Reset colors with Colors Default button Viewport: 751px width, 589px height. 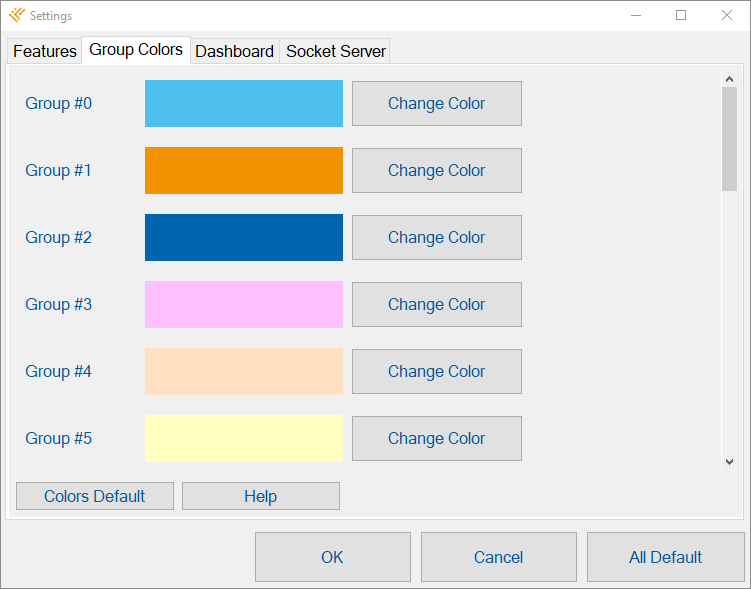point(95,496)
